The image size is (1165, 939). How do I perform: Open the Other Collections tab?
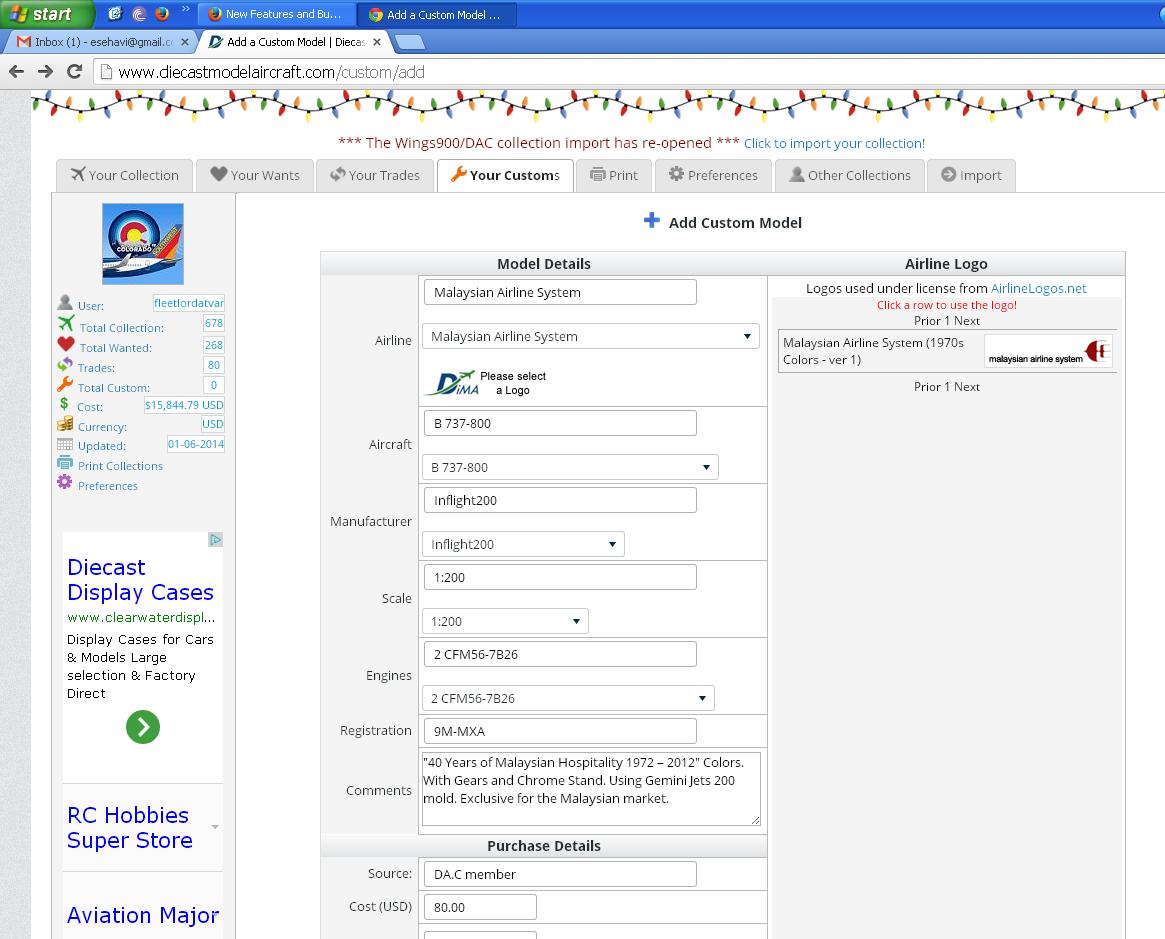point(850,175)
